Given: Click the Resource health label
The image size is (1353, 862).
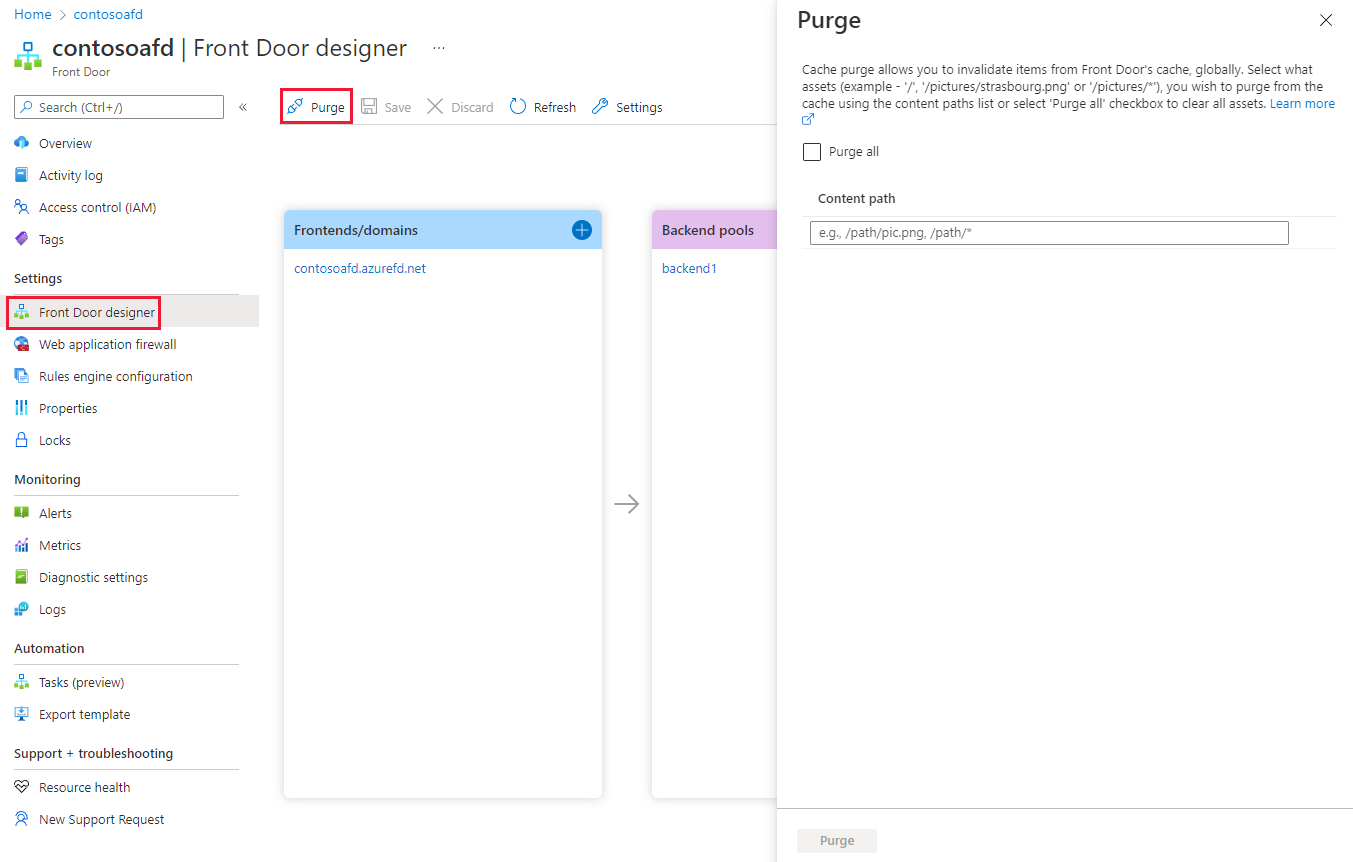Looking at the screenshot, I should pos(85,787).
